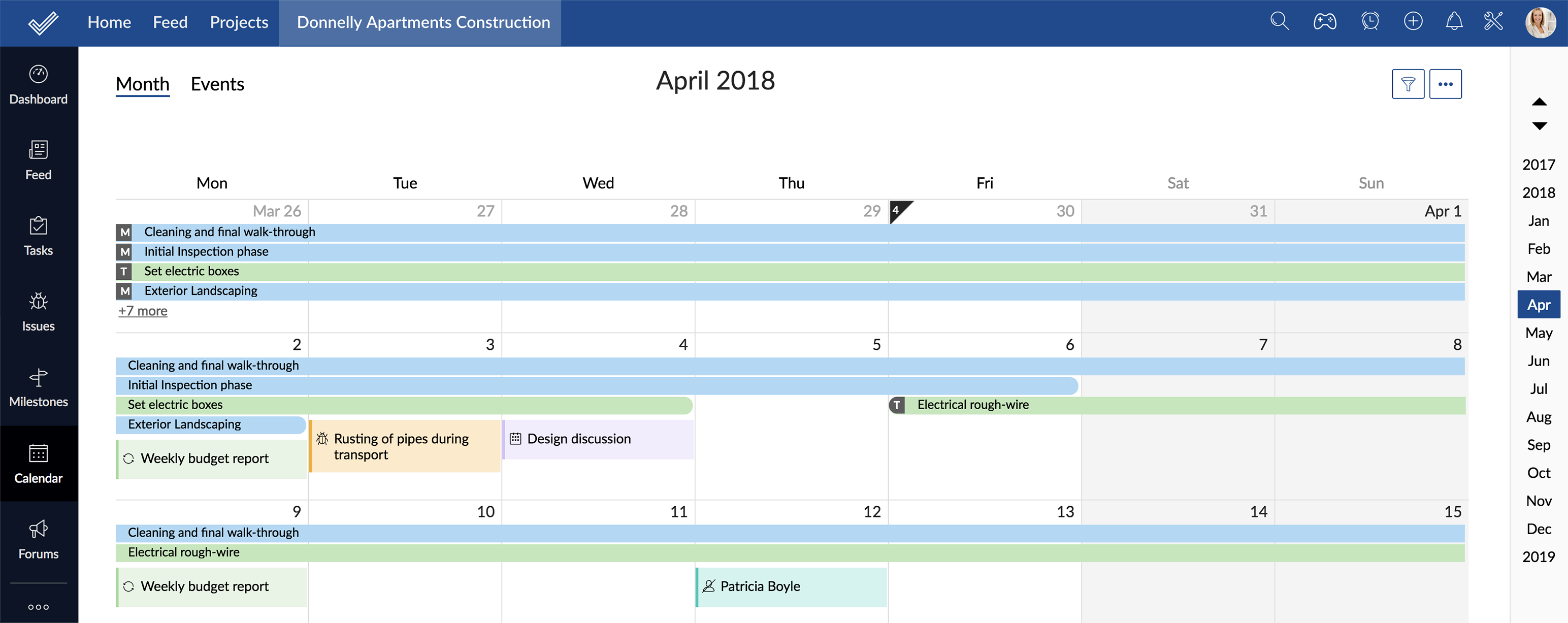Click the filter icon on calendar
1568x623 pixels.
1407,83
